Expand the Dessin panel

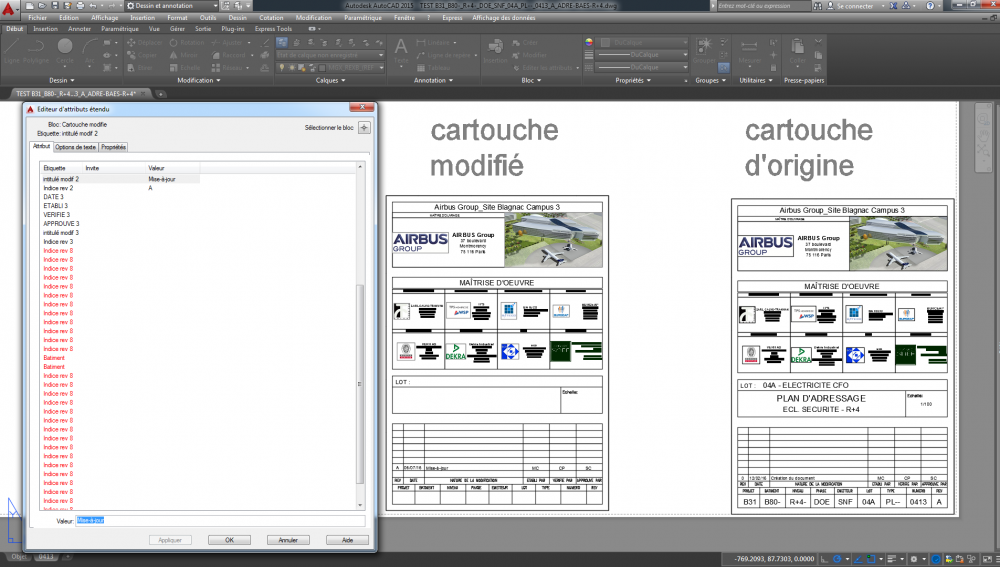tap(62, 80)
